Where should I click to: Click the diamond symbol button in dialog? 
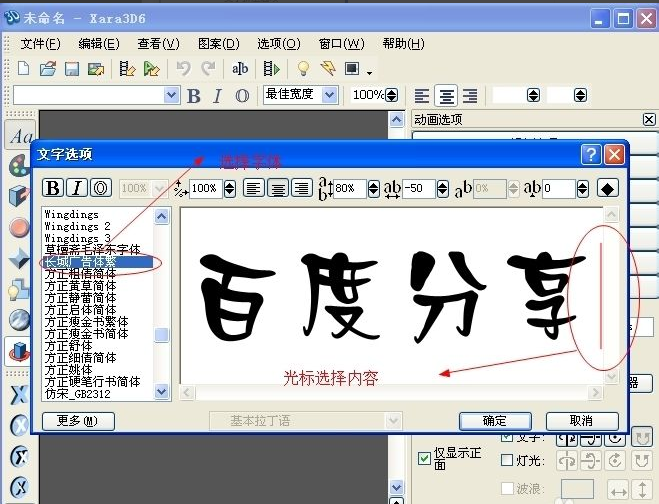[x=607, y=188]
